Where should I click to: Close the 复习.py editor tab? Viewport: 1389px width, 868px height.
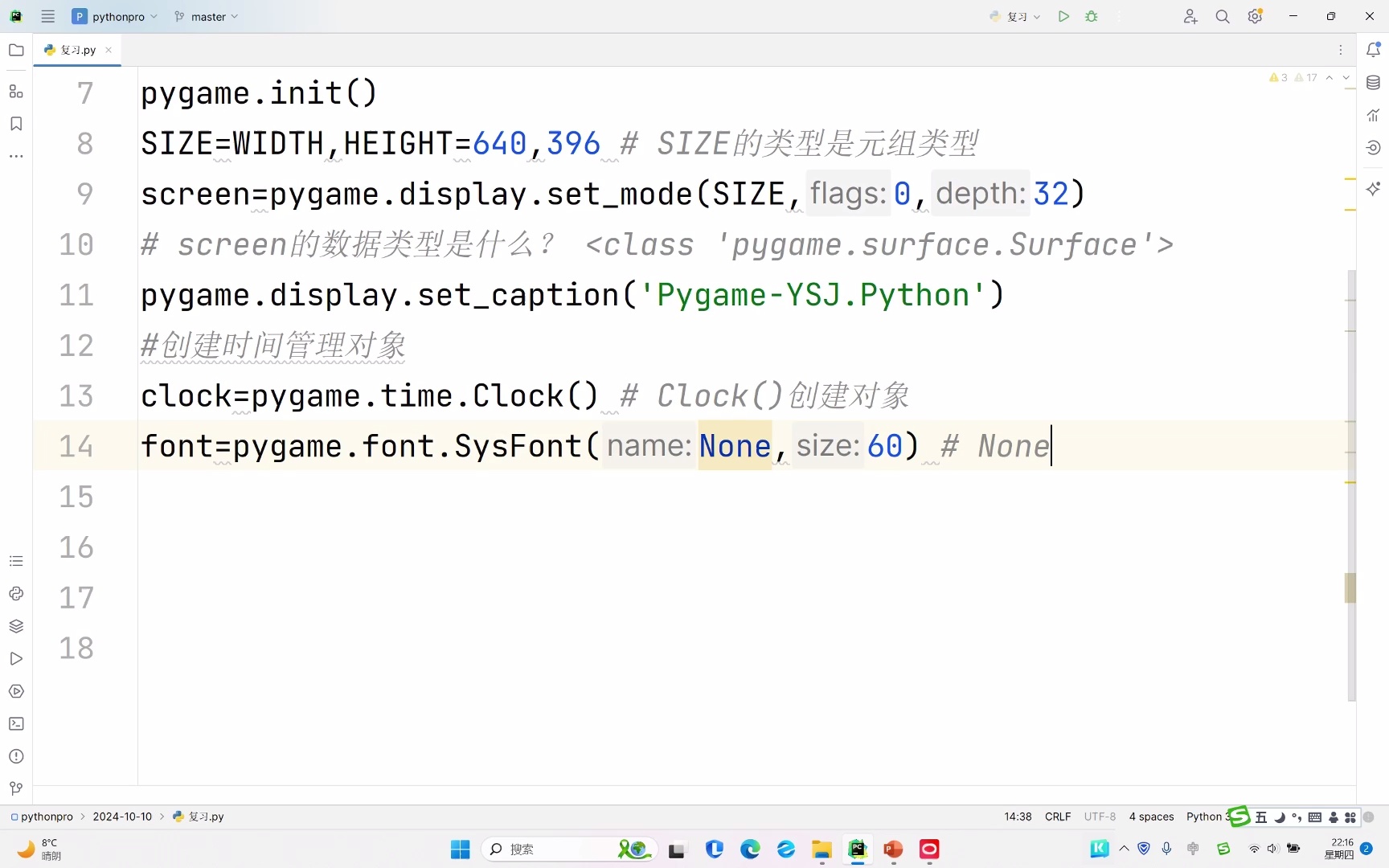[x=109, y=50]
